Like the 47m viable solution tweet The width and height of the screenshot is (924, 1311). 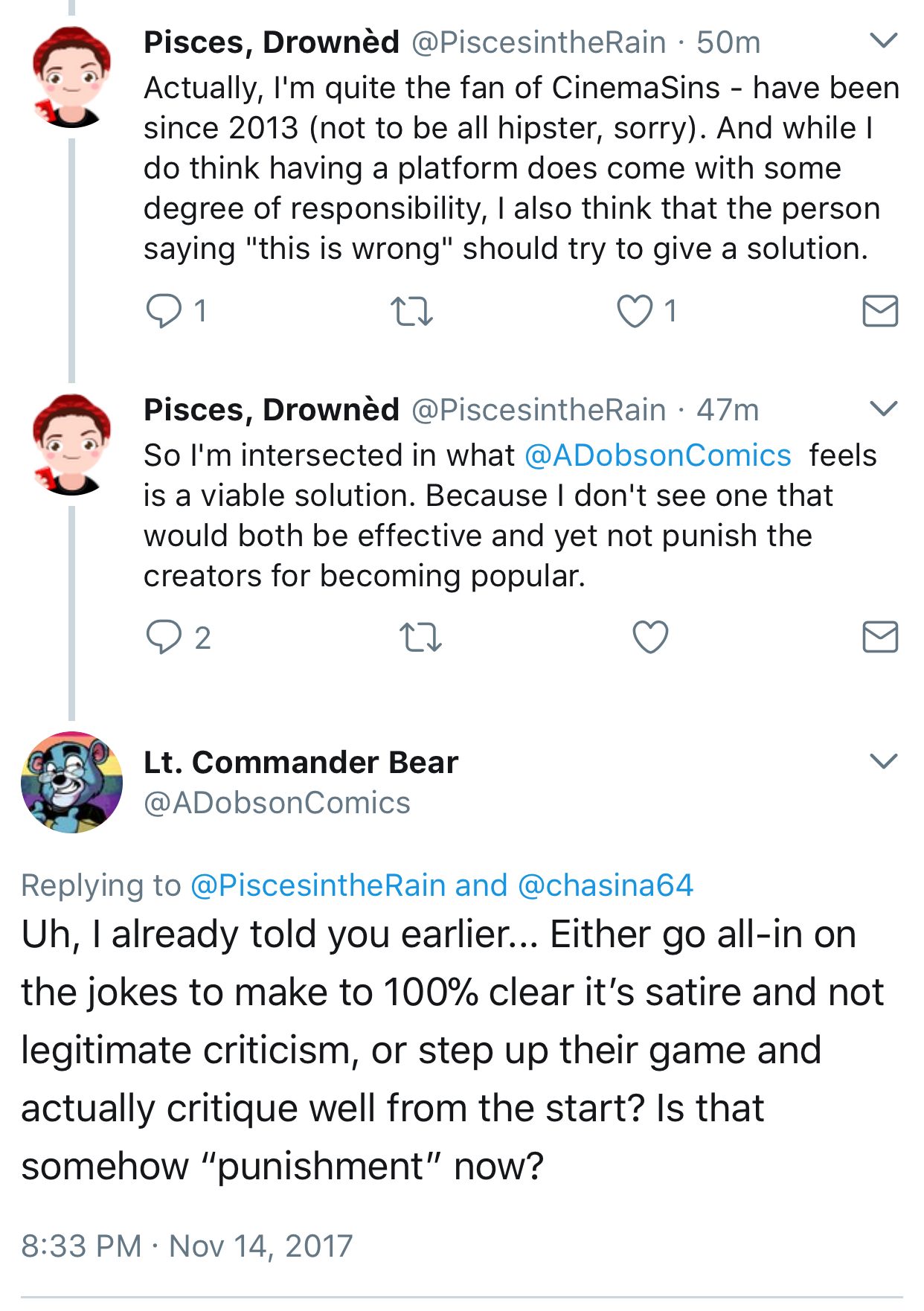point(650,638)
